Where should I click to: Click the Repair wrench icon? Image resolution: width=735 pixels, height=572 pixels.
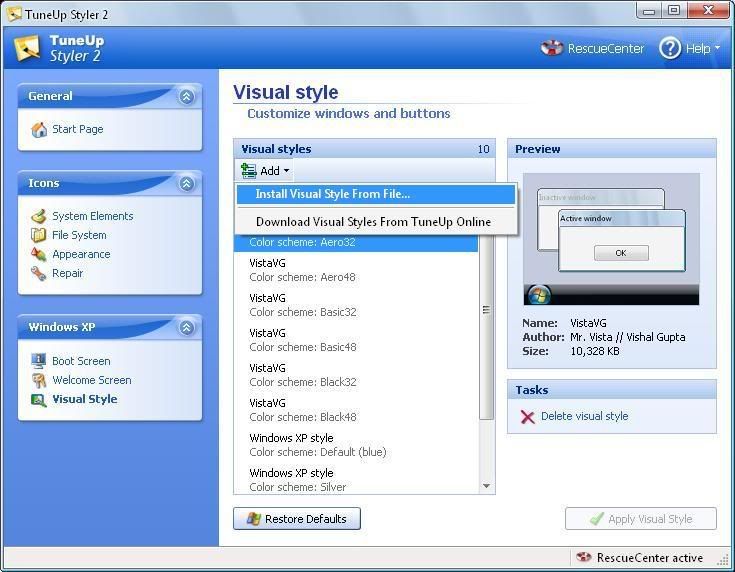[39, 273]
